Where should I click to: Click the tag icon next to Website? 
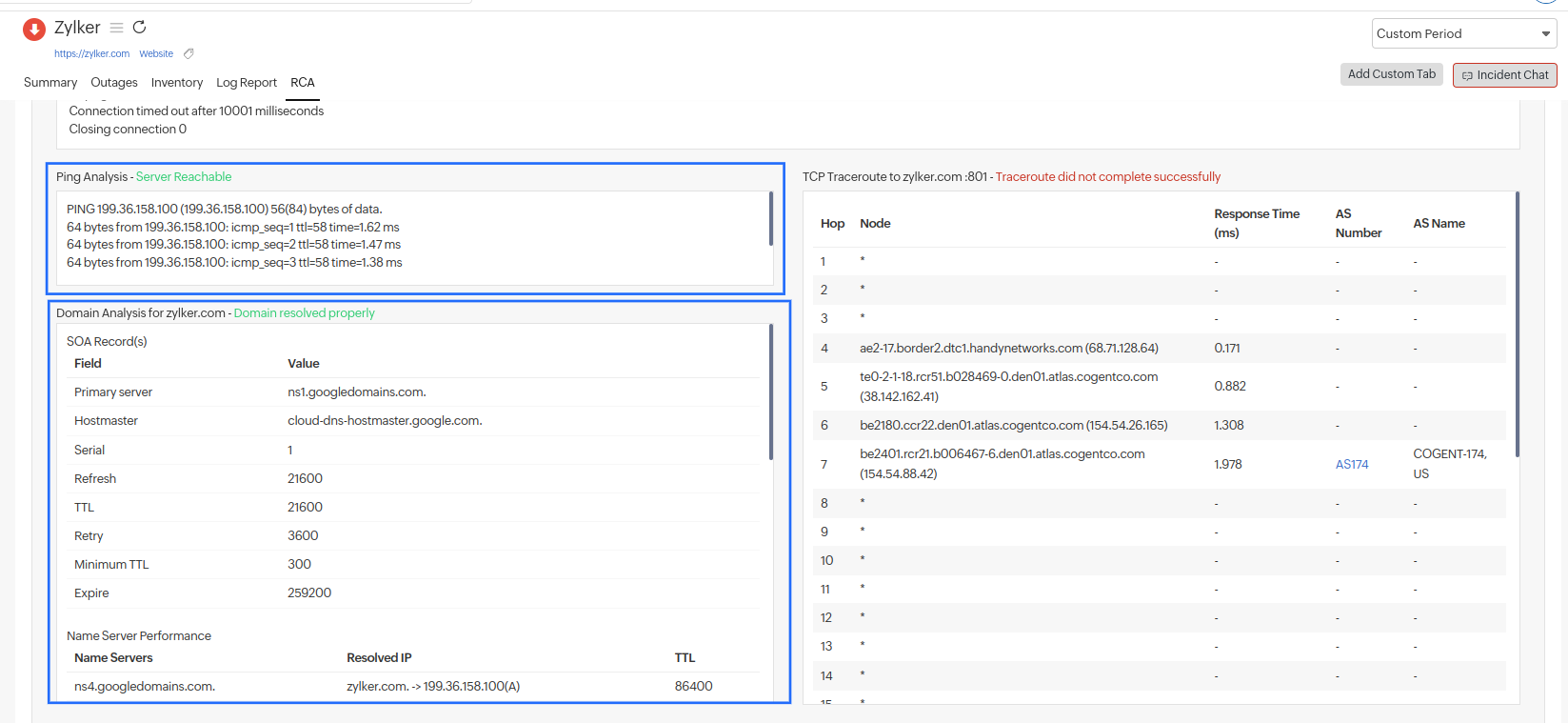click(189, 53)
